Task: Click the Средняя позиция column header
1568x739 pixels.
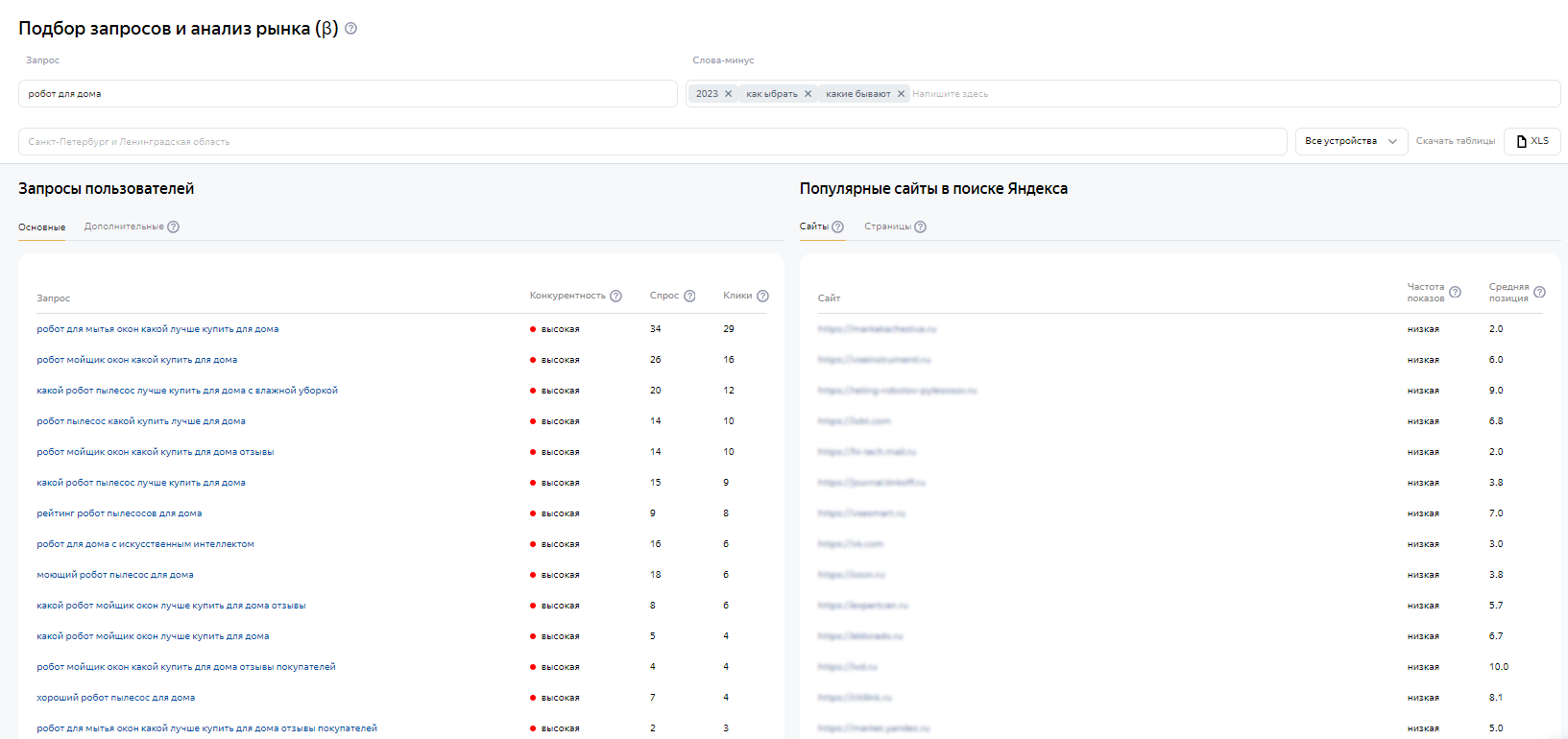Action: tap(1508, 293)
